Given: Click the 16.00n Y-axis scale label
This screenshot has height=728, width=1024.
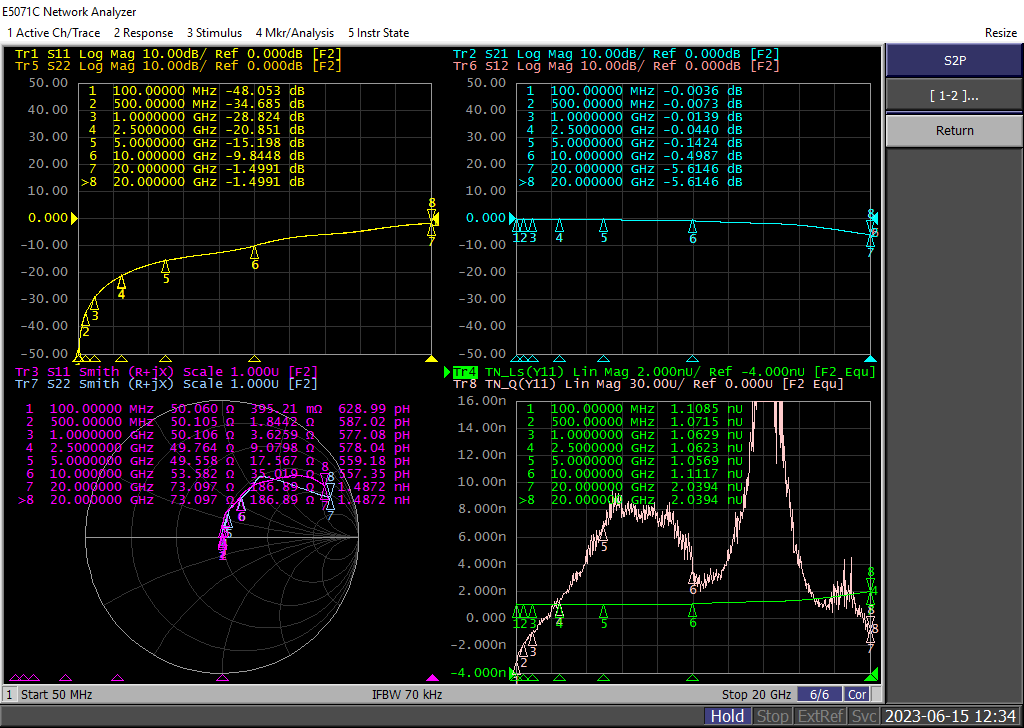Looking at the screenshot, I should 482,400.
